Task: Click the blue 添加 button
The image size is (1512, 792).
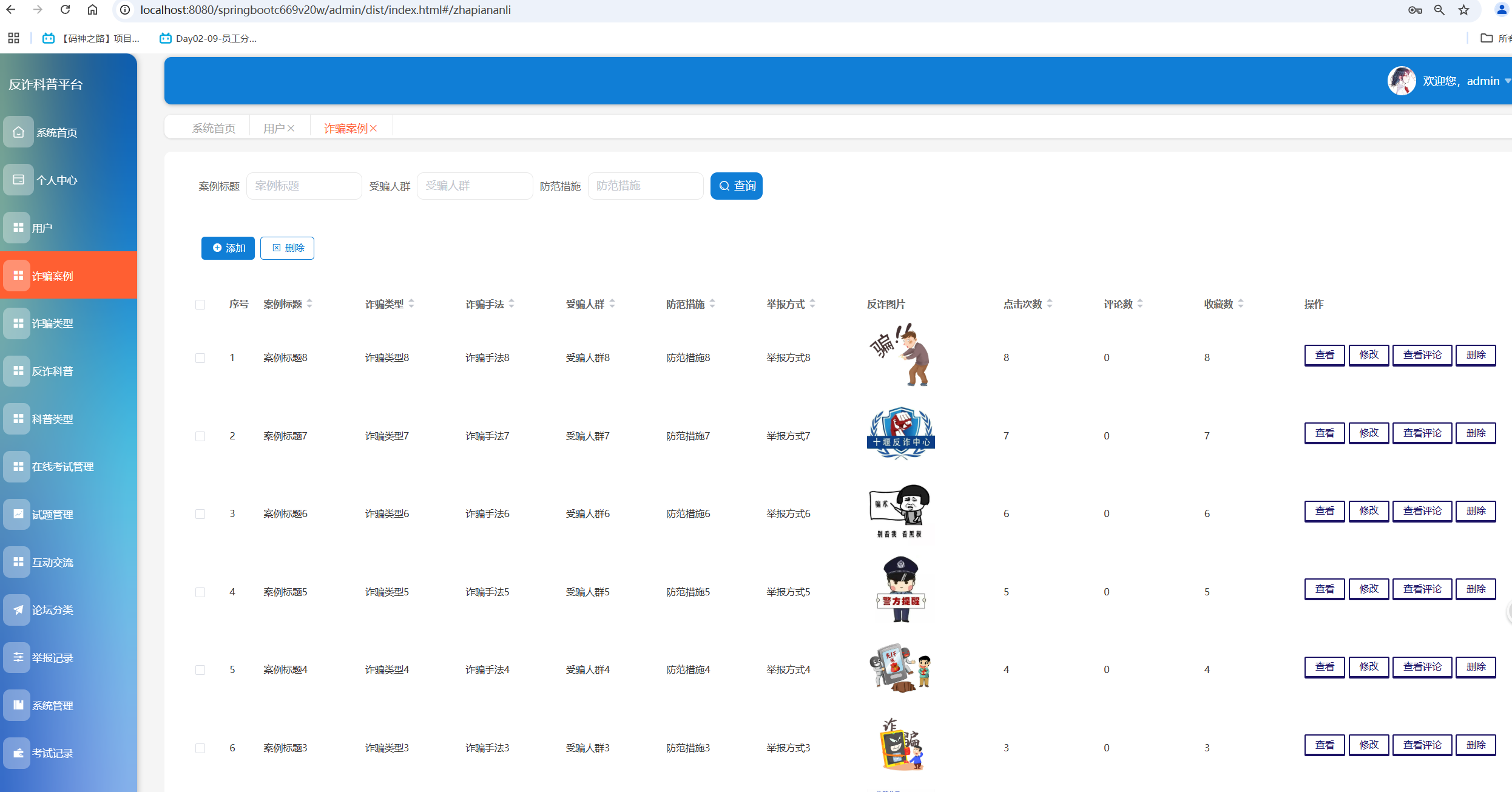Action: point(228,248)
